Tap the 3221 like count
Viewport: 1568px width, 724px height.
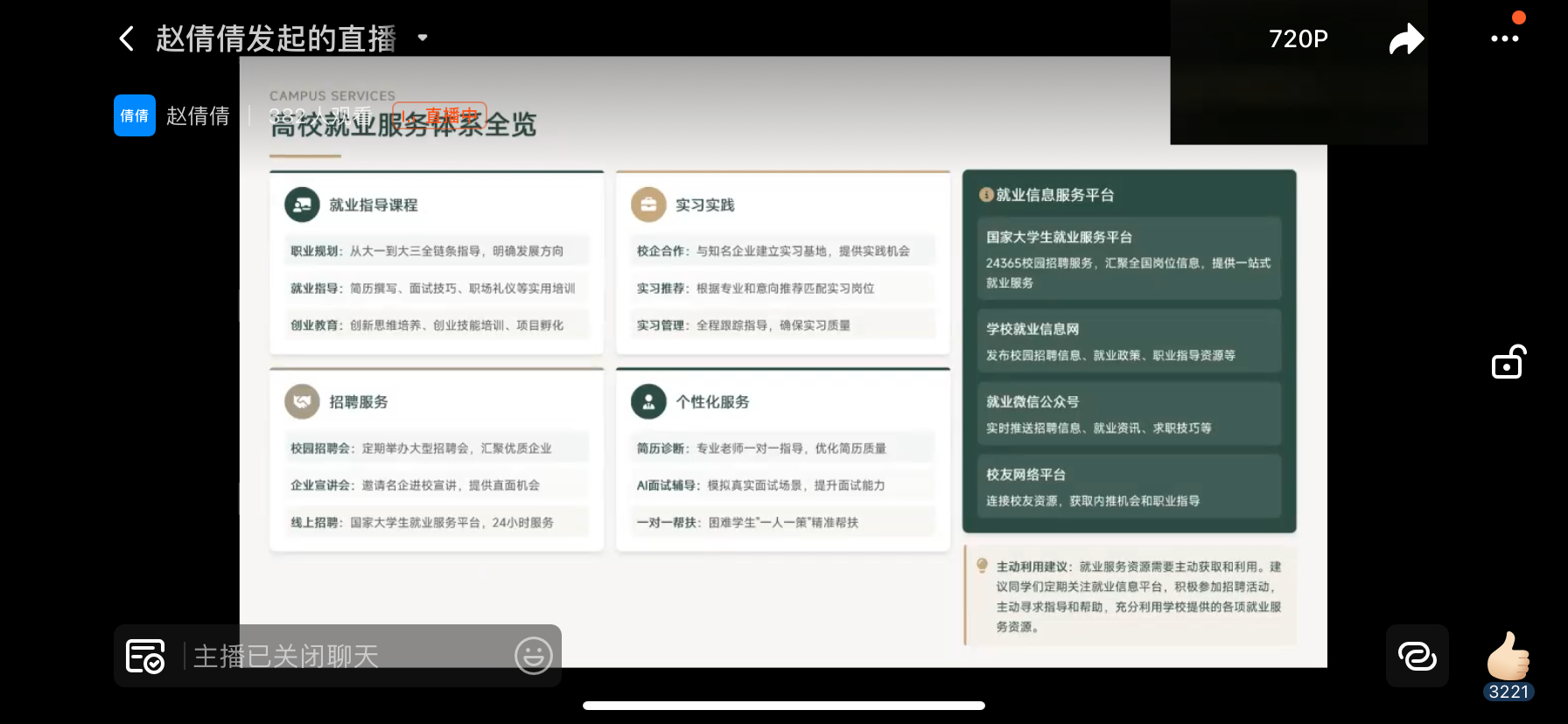pos(1508,692)
